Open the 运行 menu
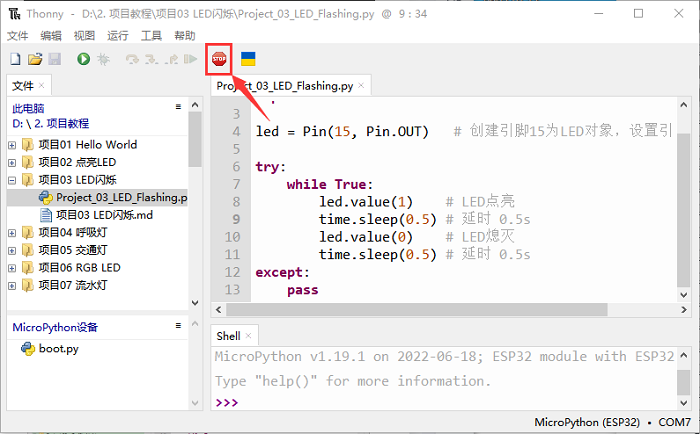This screenshot has height=434, width=700. 117,35
